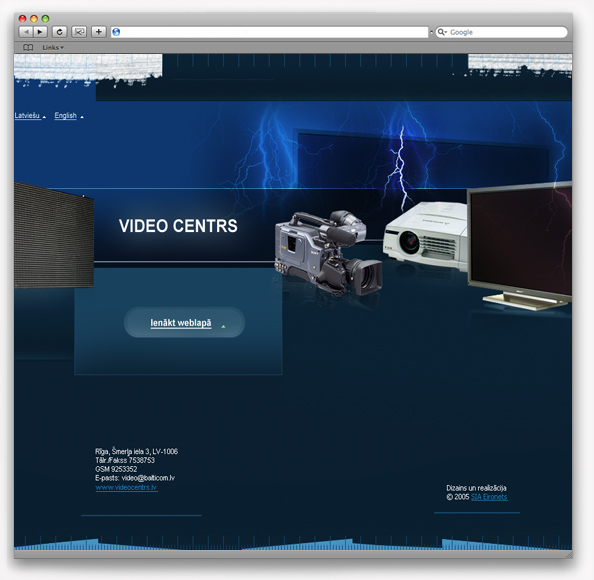The image size is (594, 580).
Task: Open the search engine dropdown arrow
Action: 446,33
